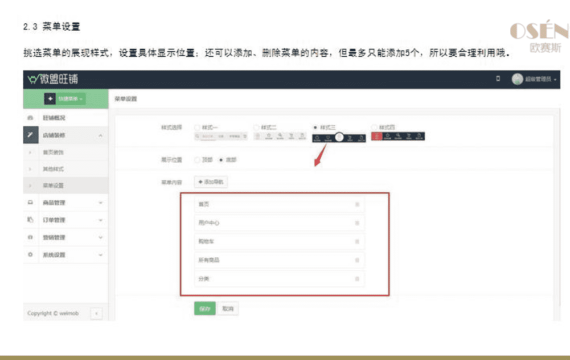Delete the 首页 menu row via trash icon
The width and height of the screenshot is (570, 360).
click(x=357, y=204)
